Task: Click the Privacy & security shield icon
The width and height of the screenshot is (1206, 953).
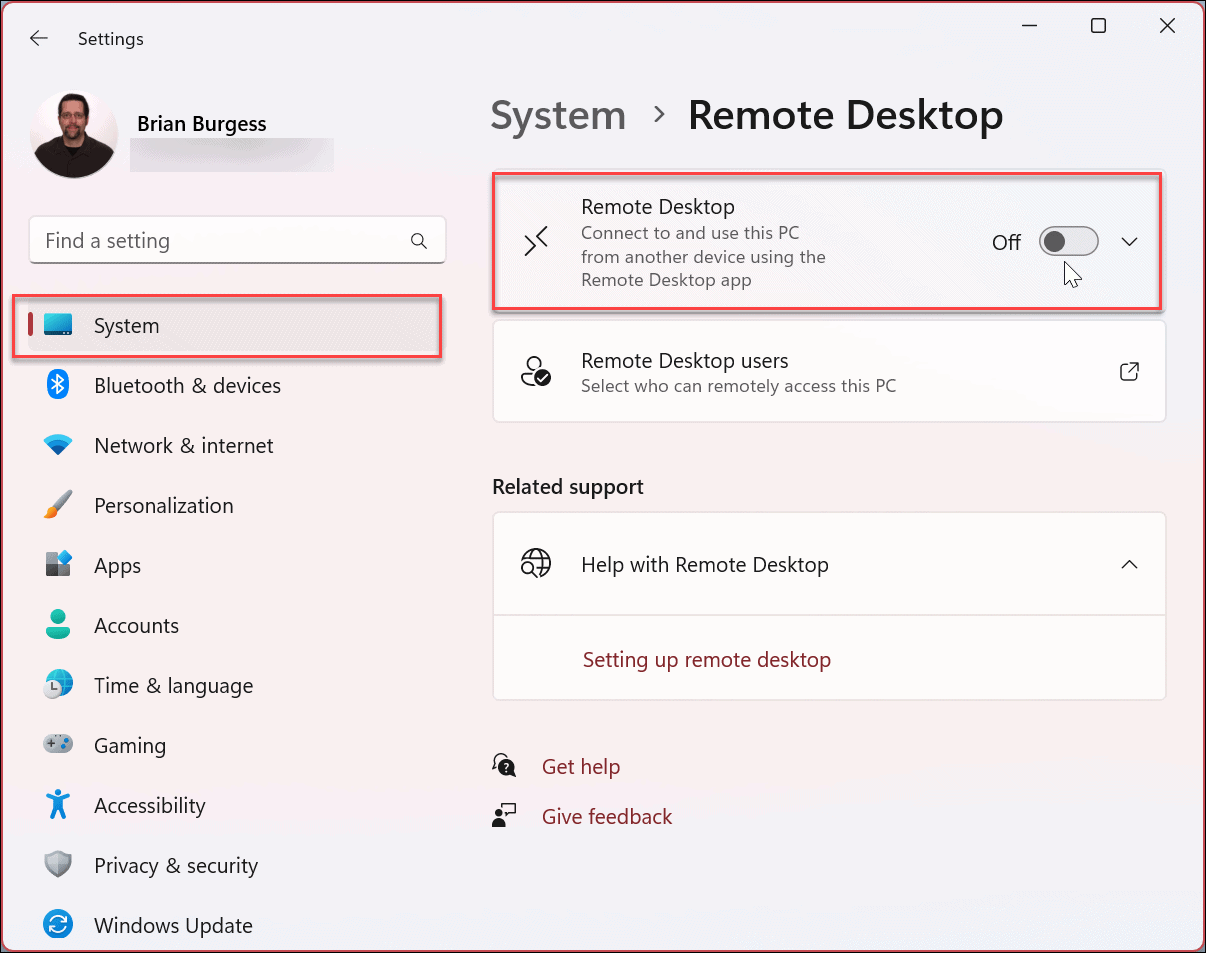Action: (58, 865)
